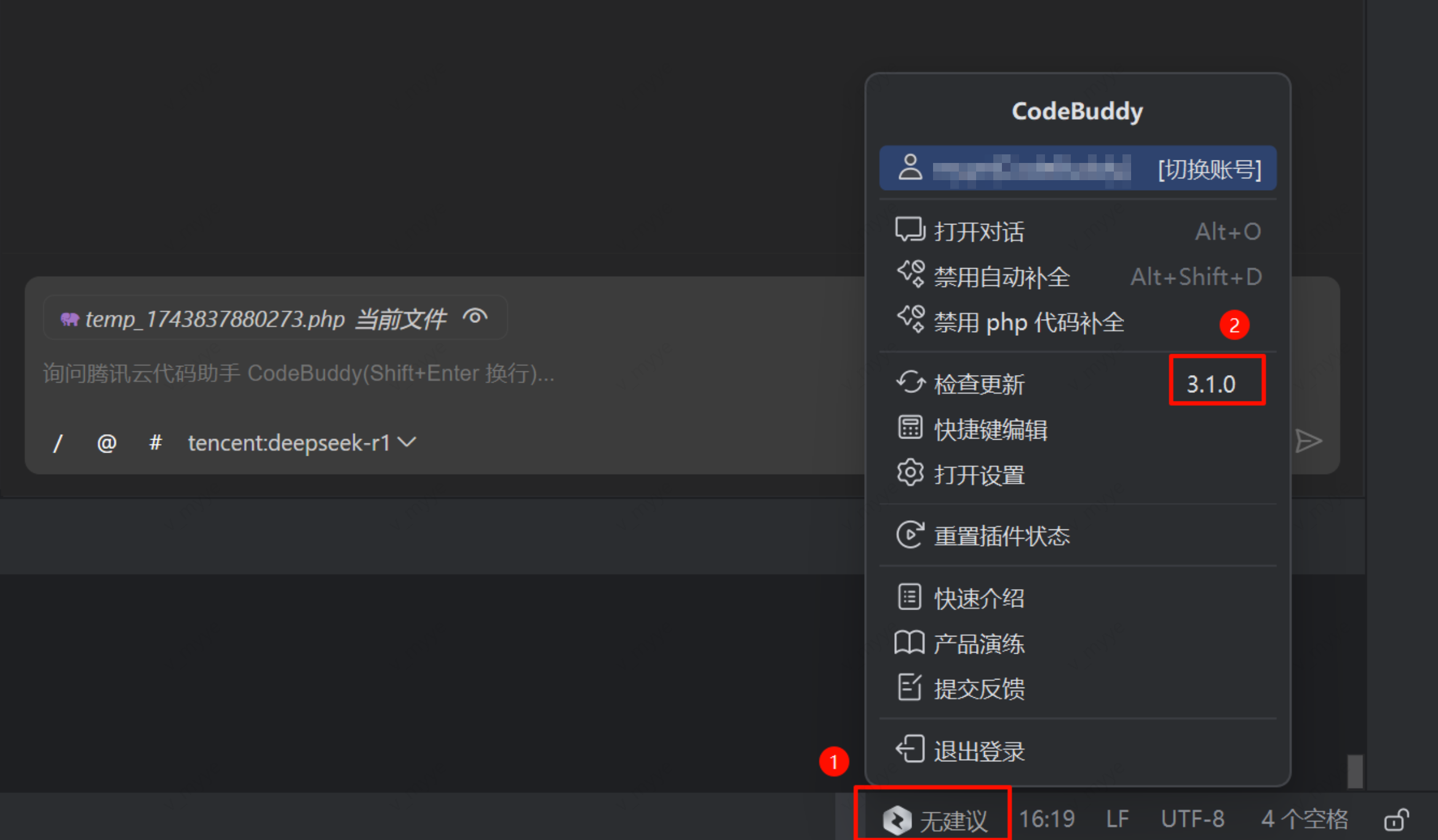Select 打开对话 menu entry

(1078, 231)
